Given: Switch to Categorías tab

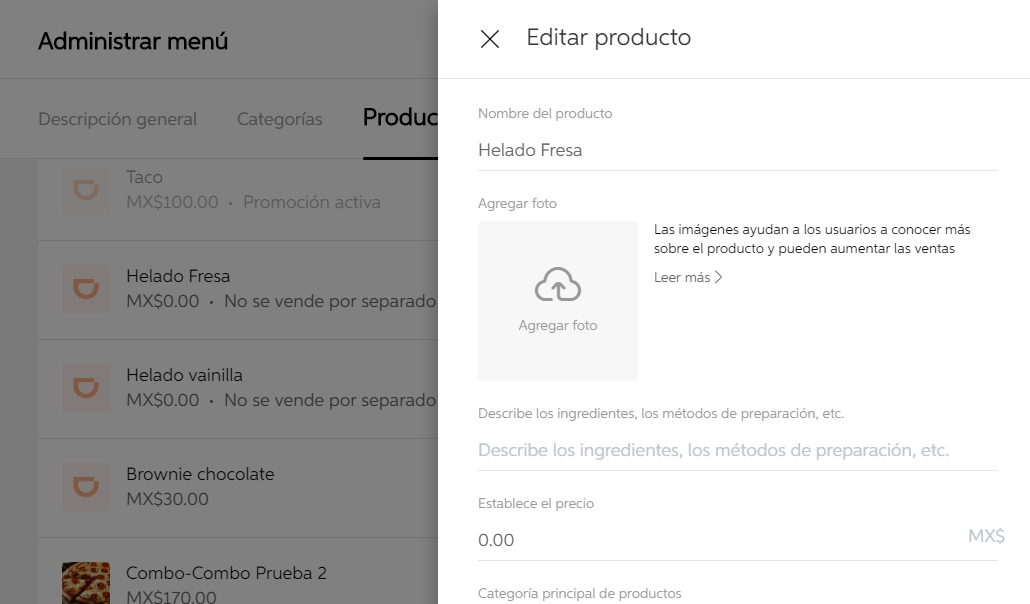Looking at the screenshot, I should 279,119.
